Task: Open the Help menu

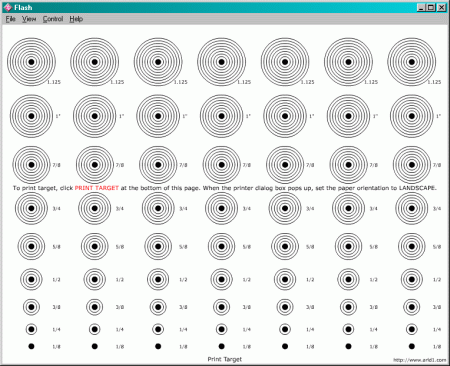Action: 76,19
